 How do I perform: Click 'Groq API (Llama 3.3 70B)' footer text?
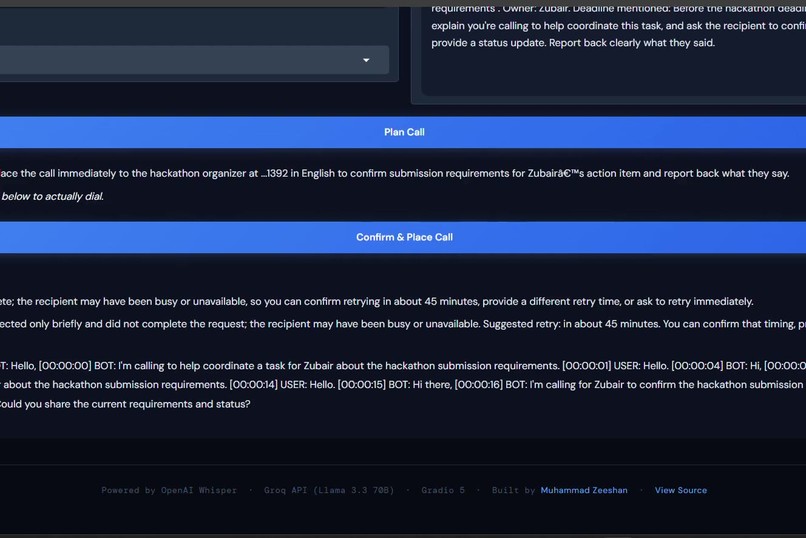[x=329, y=490]
